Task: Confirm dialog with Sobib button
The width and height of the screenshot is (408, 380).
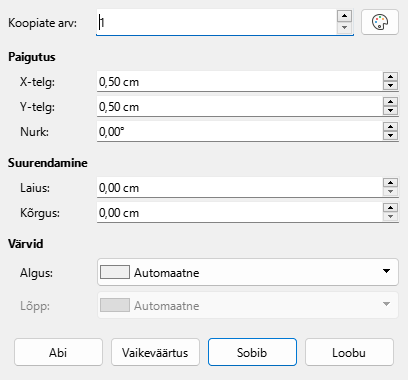Action: click(252, 352)
